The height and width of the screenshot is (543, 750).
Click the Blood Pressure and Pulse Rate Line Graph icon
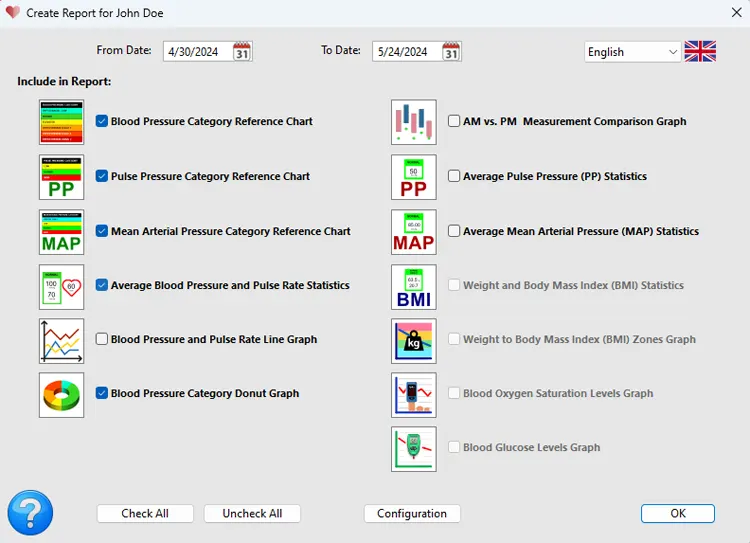[61, 340]
